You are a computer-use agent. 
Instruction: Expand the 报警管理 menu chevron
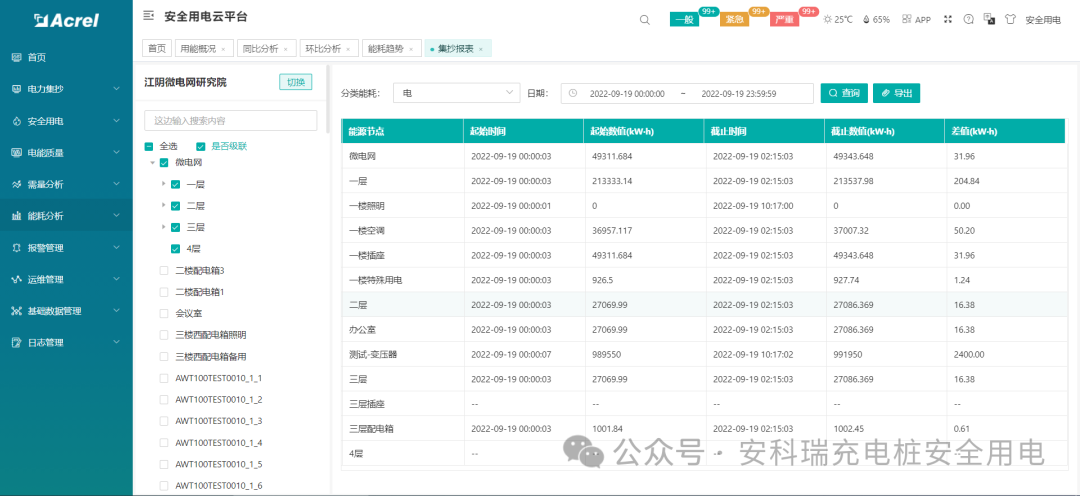pyautogui.click(x=116, y=247)
